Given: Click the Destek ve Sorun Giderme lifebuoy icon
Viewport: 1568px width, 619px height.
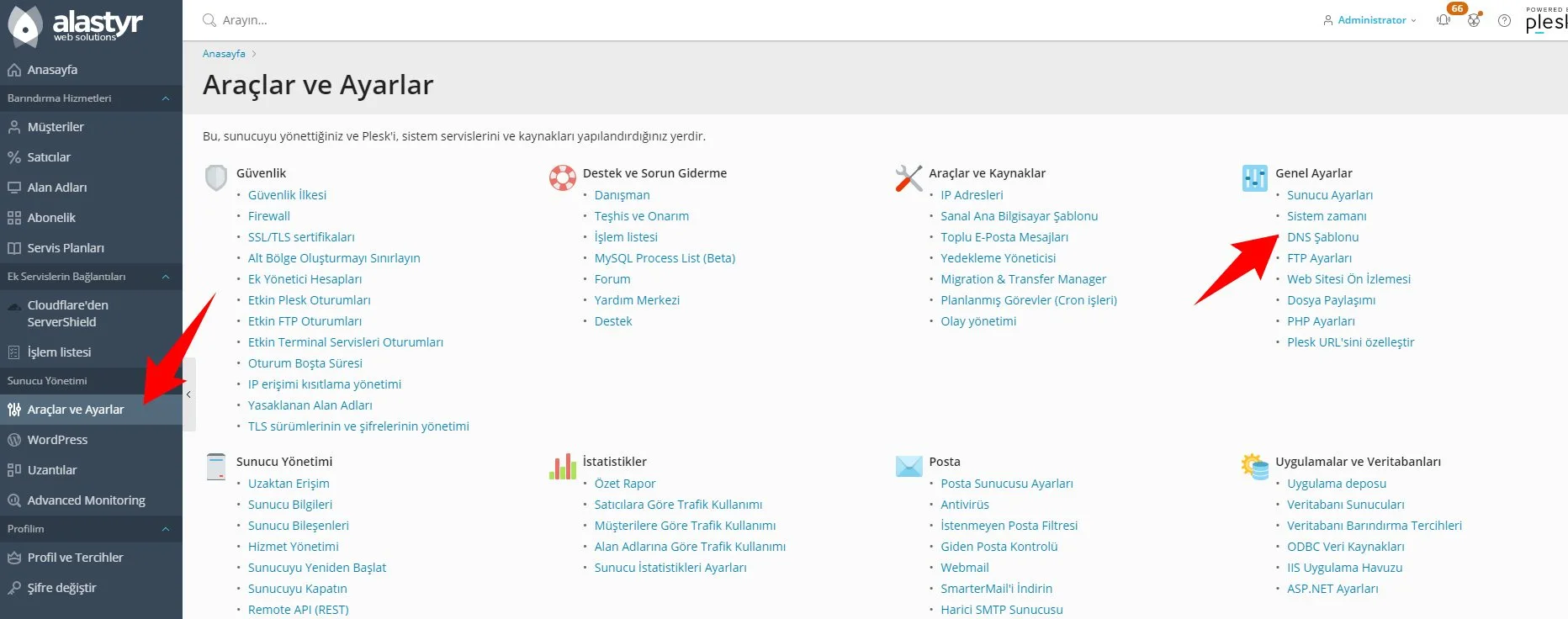Looking at the screenshot, I should click(x=563, y=177).
